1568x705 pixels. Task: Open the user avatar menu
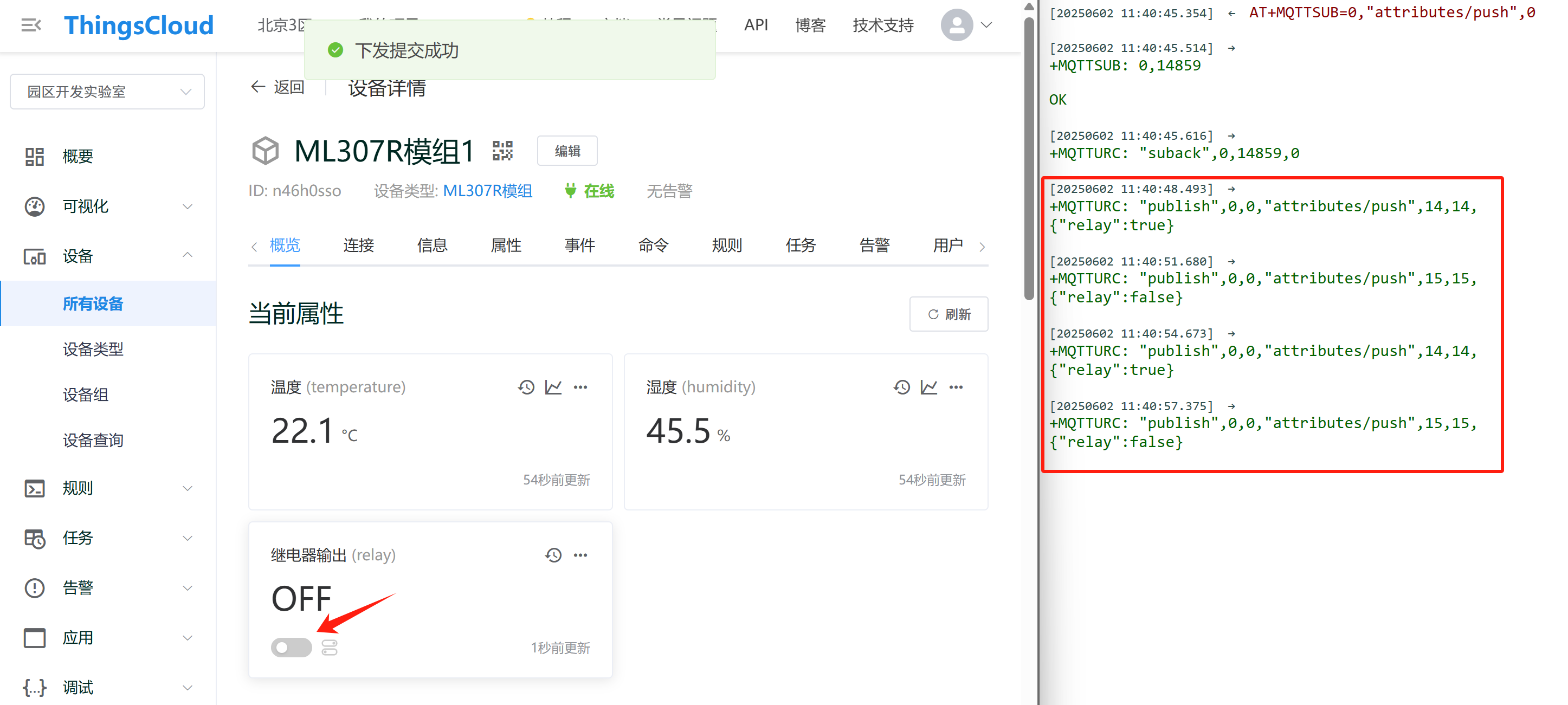956,25
